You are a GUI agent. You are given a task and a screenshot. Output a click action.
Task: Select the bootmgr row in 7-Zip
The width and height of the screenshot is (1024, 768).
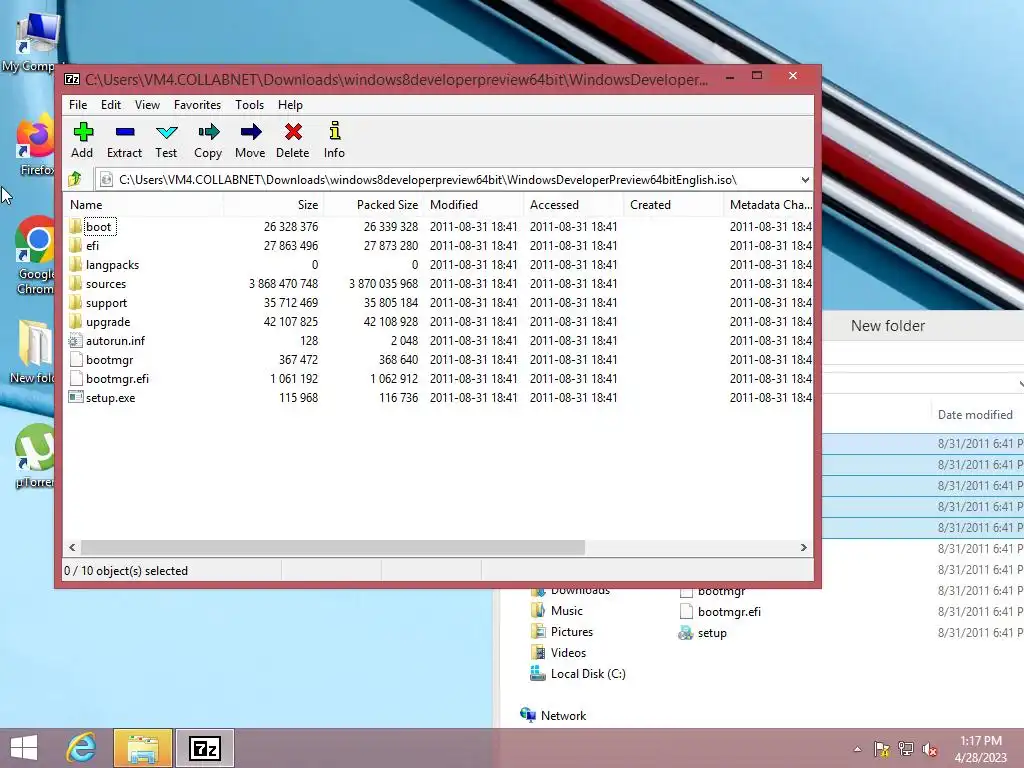tap(438, 359)
